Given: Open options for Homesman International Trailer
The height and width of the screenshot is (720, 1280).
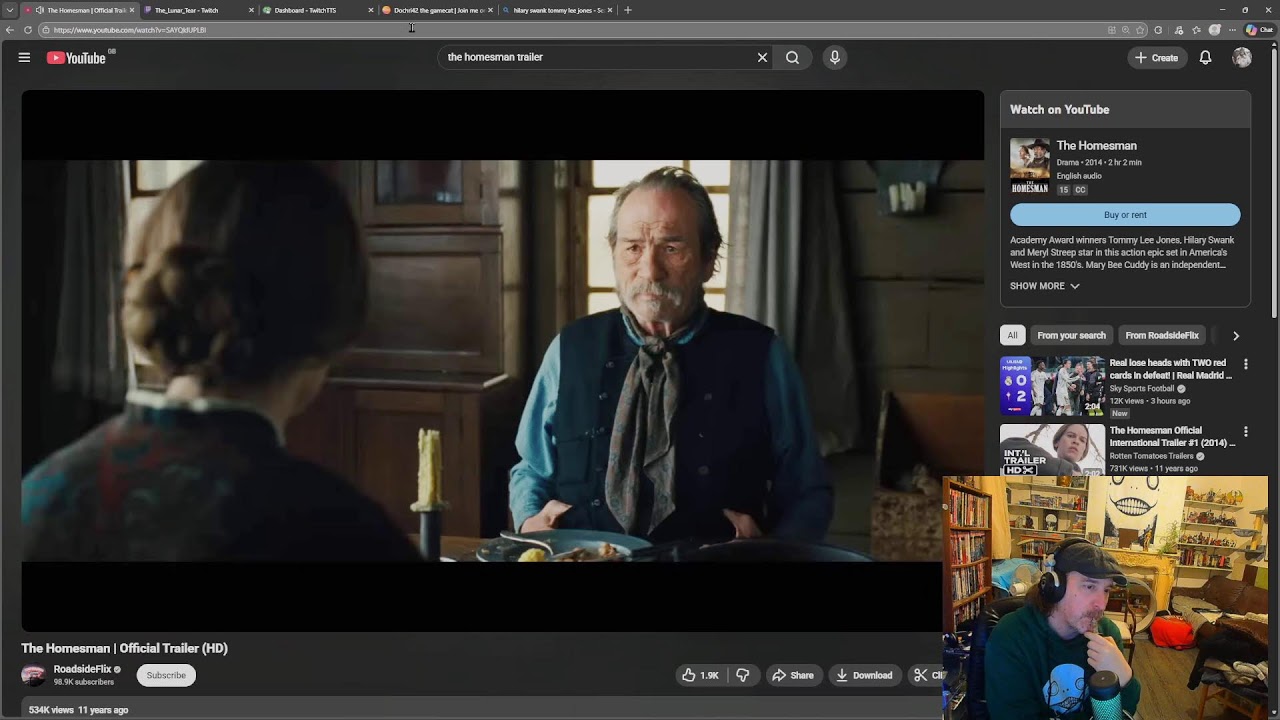Looking at the screenshot, I should 1245,432.
